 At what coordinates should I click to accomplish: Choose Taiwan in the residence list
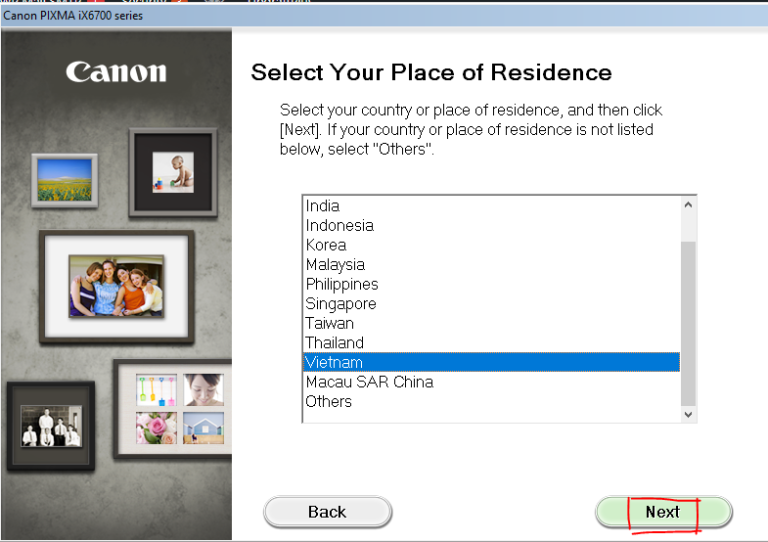click(x=330, y=323)
